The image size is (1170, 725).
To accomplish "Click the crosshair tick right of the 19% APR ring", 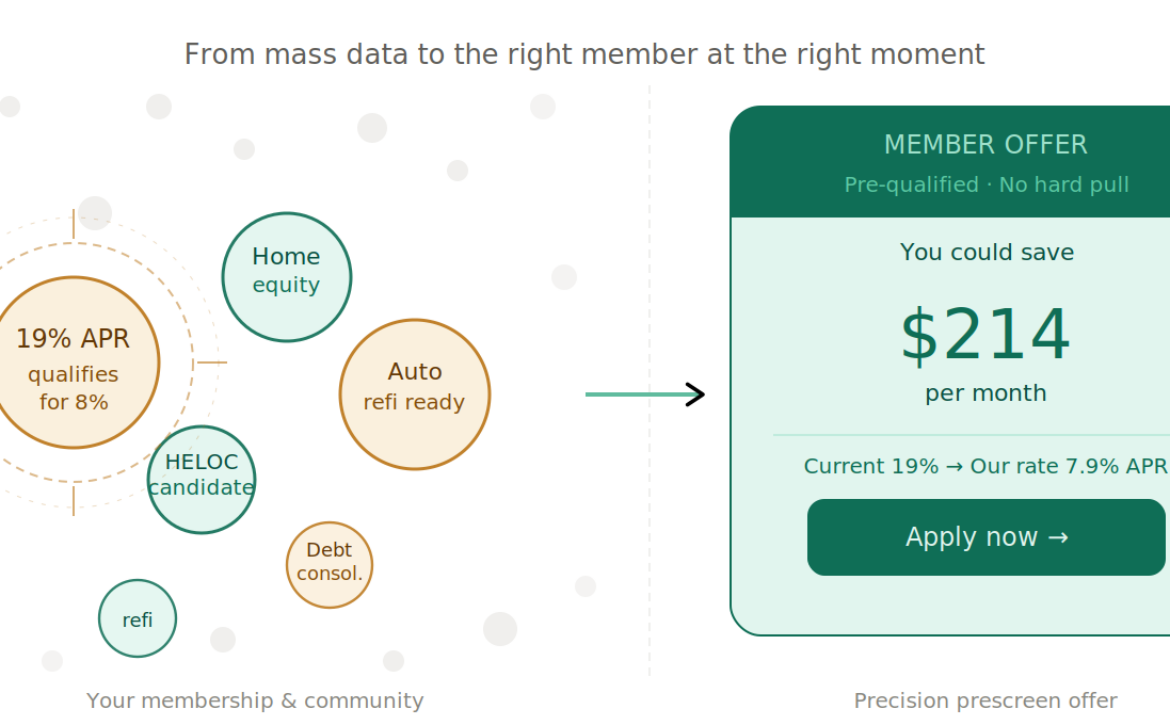I will pyautogui.click(x=211, y=362).
